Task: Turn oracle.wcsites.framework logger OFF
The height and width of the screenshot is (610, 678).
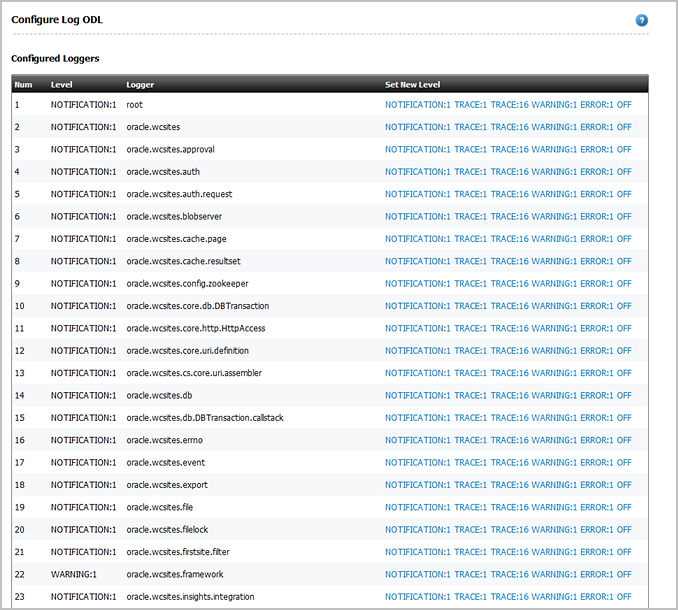Action: click(x=624, y=575)
